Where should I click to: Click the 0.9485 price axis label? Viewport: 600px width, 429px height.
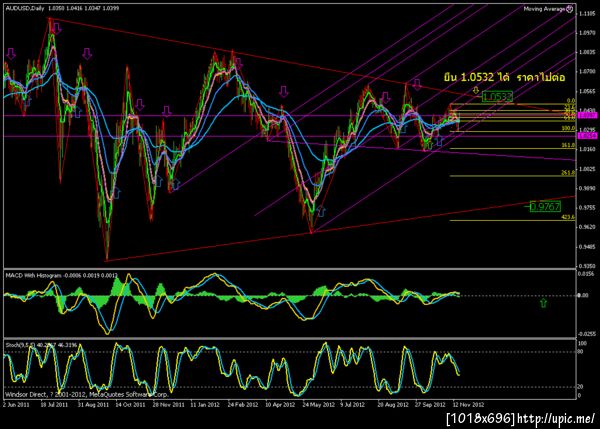(x=587, y=247)
